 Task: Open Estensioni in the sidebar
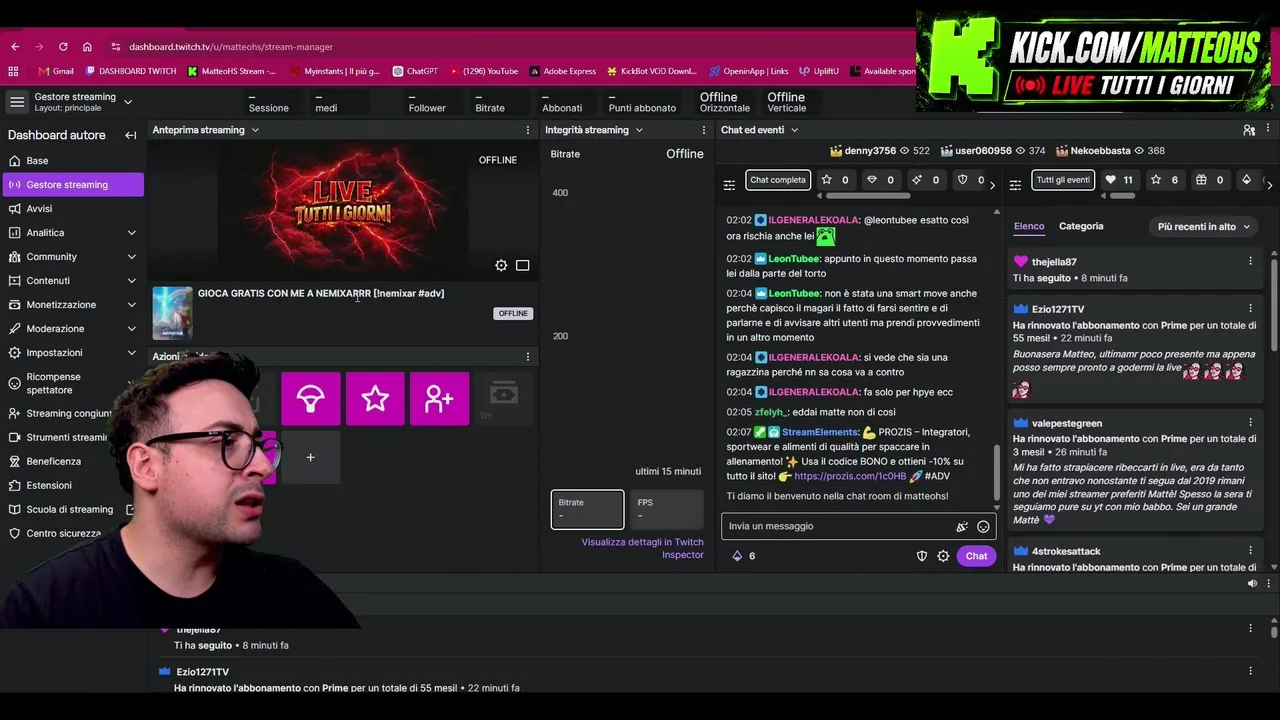(x=73, y=486)
